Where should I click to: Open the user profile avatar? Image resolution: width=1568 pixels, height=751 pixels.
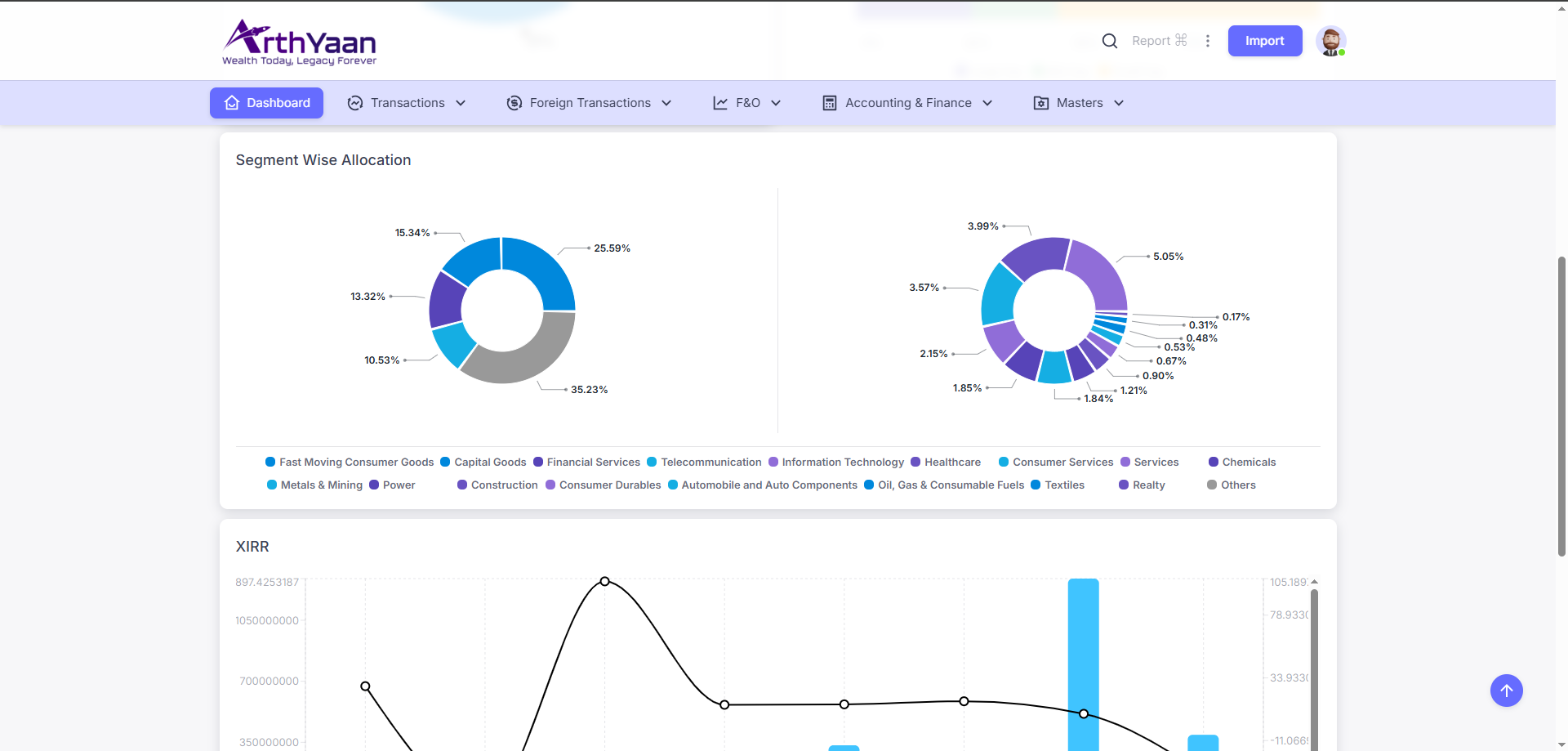[1330, 41]
